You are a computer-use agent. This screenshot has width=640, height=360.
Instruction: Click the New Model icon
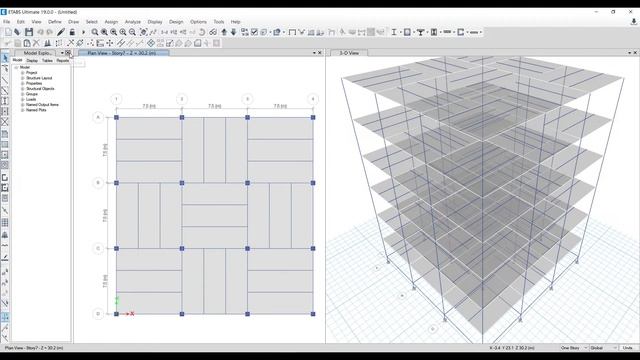click(8, 32)
